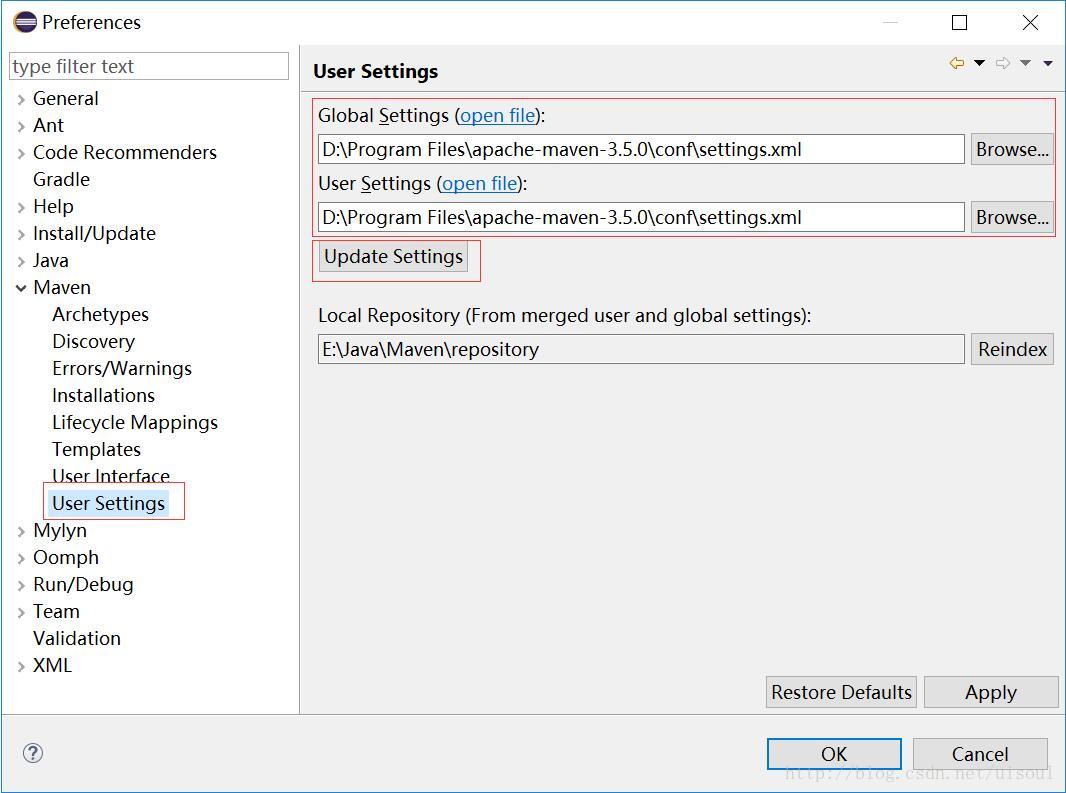1066x793 pixels.
Task: Browse for the Global Settings file
Action: coord(1012,149)
